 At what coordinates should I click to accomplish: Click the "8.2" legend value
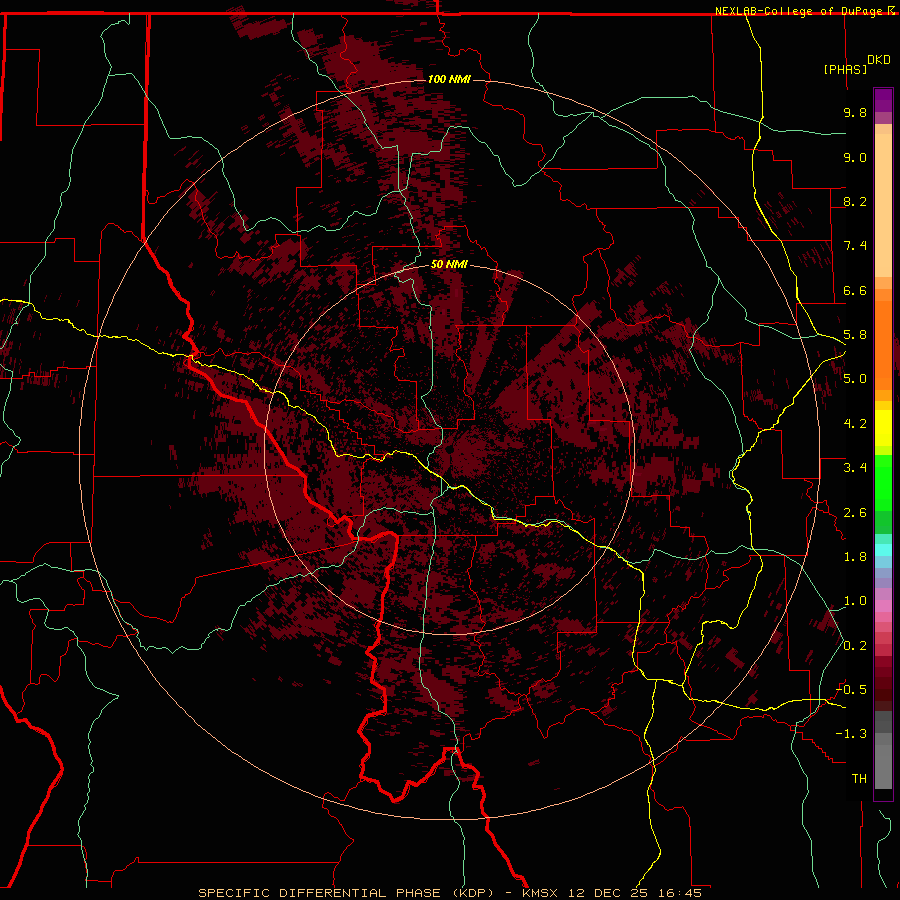pos(855,201)
